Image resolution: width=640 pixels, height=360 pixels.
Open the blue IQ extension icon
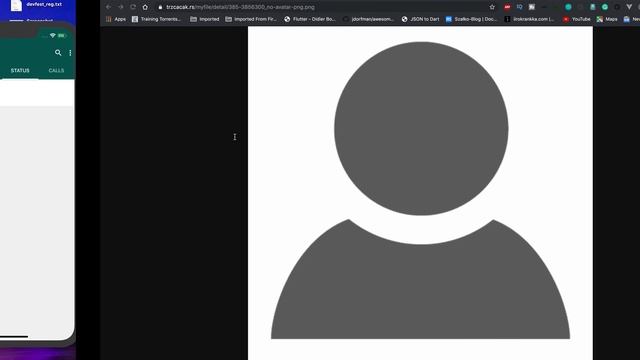[x=519, y=7]
